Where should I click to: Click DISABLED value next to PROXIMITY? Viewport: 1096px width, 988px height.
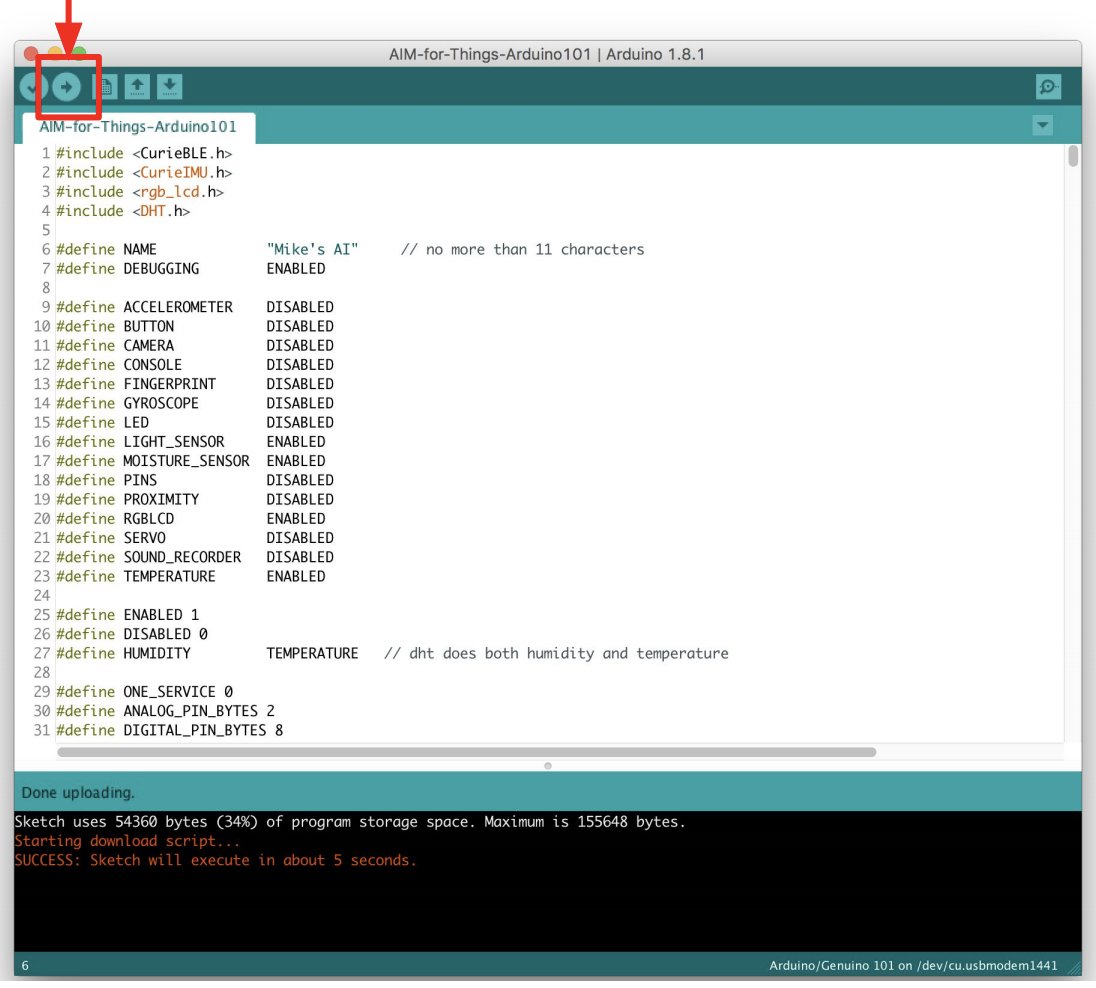[x=300, y=499]
